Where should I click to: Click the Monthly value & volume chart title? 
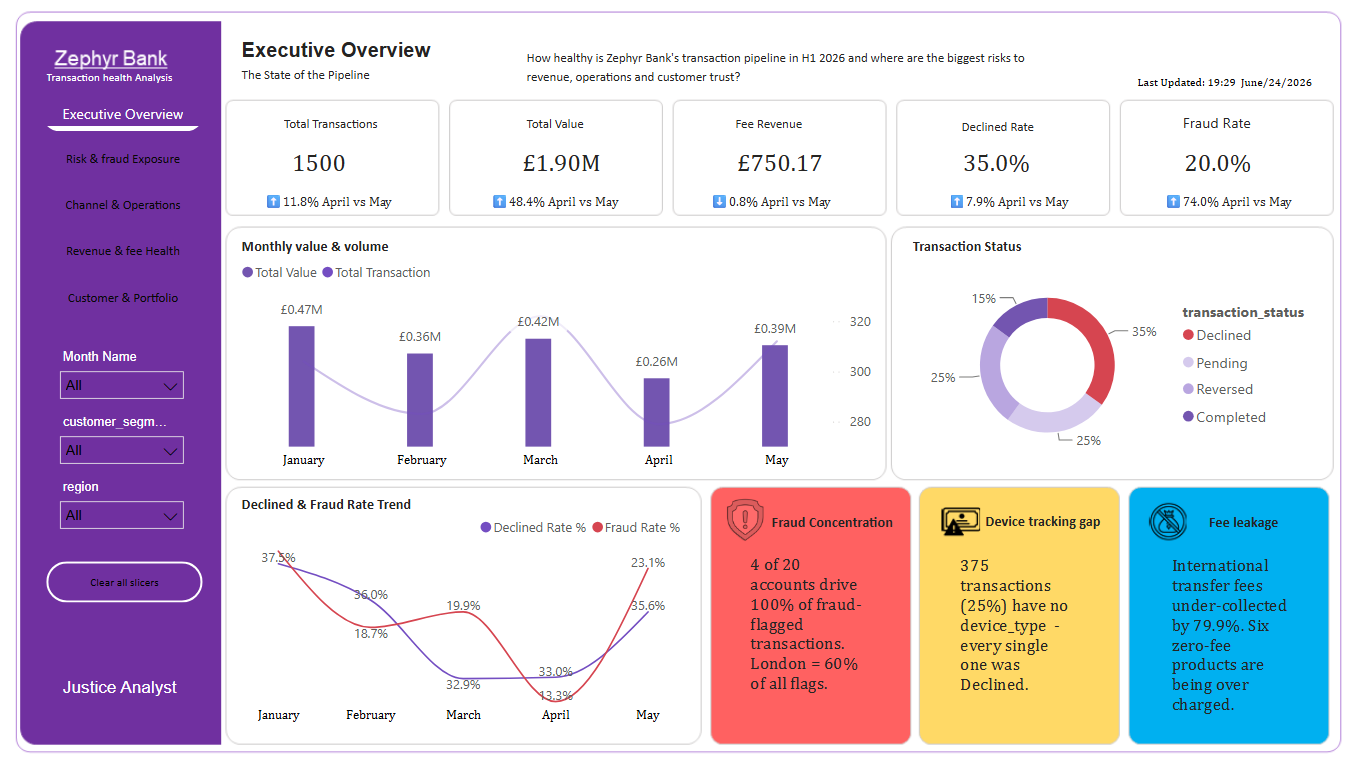pos(315,246)
